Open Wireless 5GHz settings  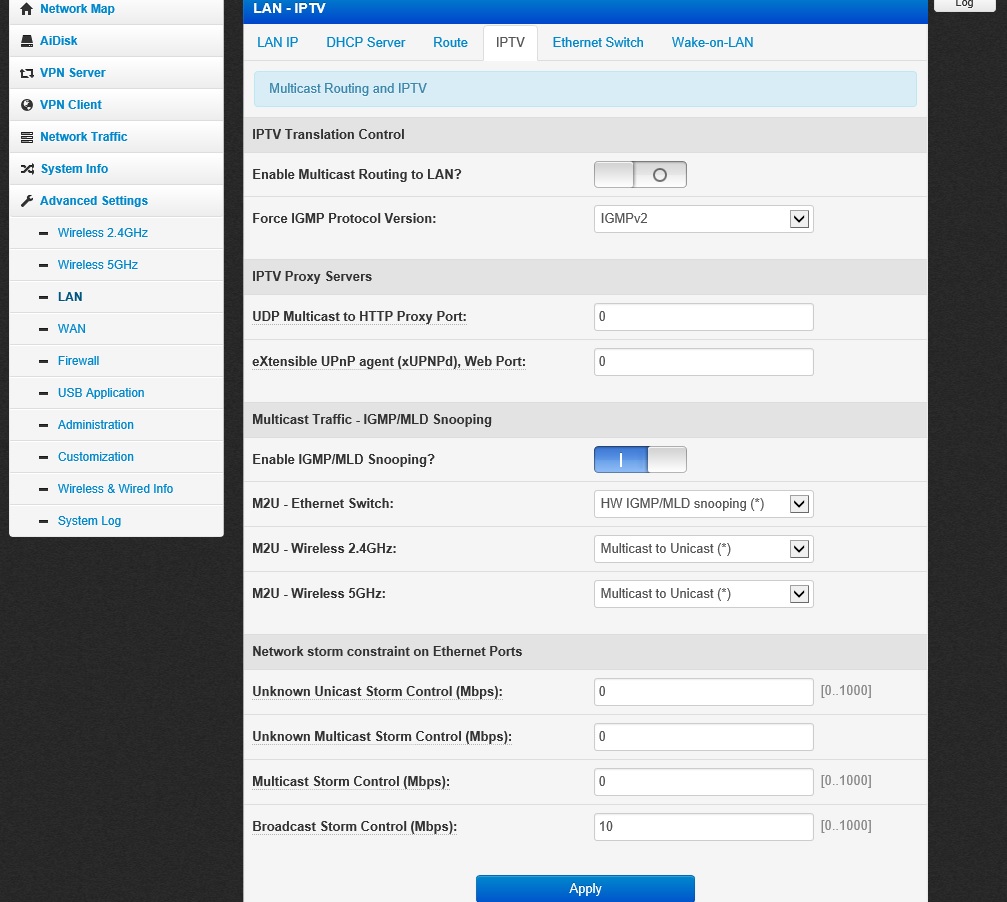tap(98, 265)
